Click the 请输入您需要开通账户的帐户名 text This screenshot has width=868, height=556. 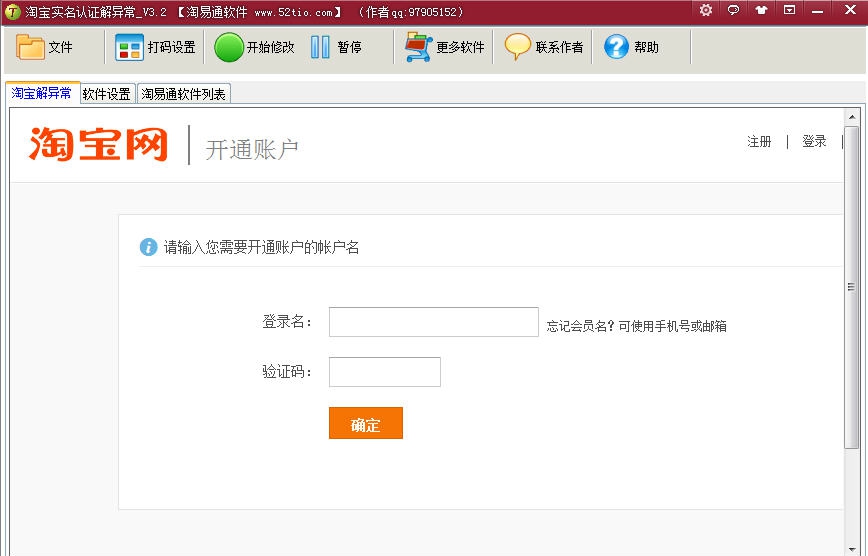pyautogui.click(x=261, y=247)
